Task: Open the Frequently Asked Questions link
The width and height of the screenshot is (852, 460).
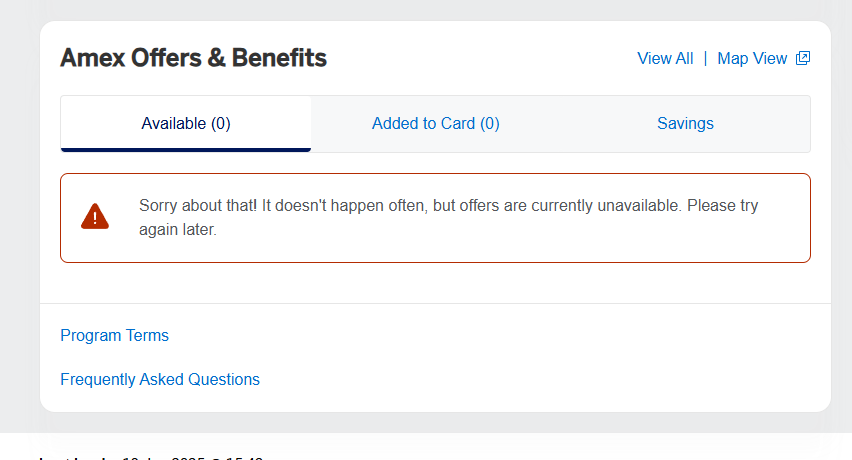Action: (x=160, y=380)
